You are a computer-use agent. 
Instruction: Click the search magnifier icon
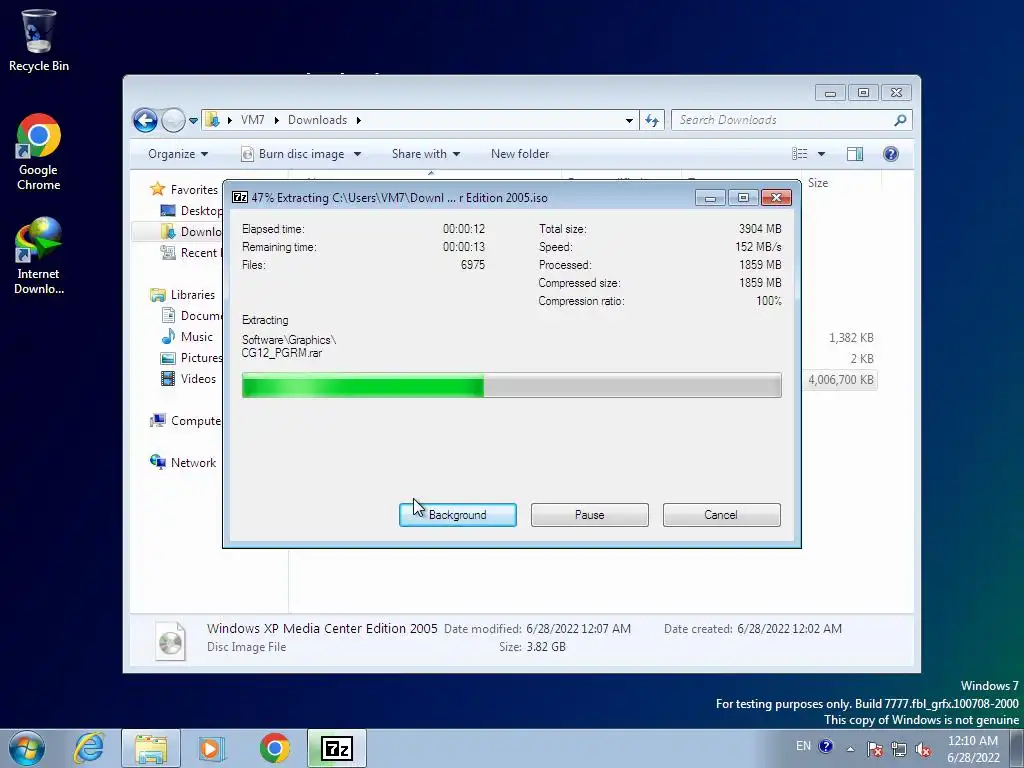point(901,120)
